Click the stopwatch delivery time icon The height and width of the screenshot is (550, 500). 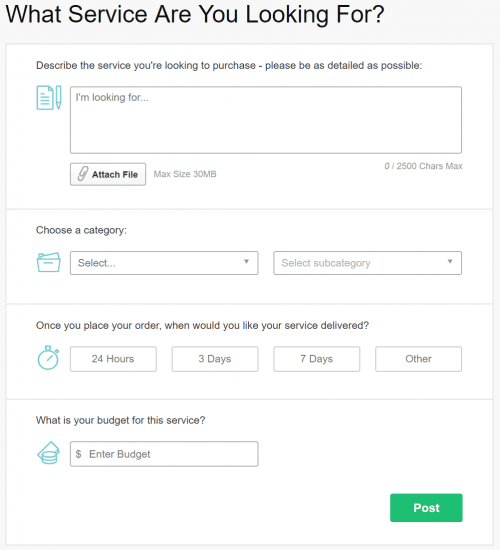point(48,358)
